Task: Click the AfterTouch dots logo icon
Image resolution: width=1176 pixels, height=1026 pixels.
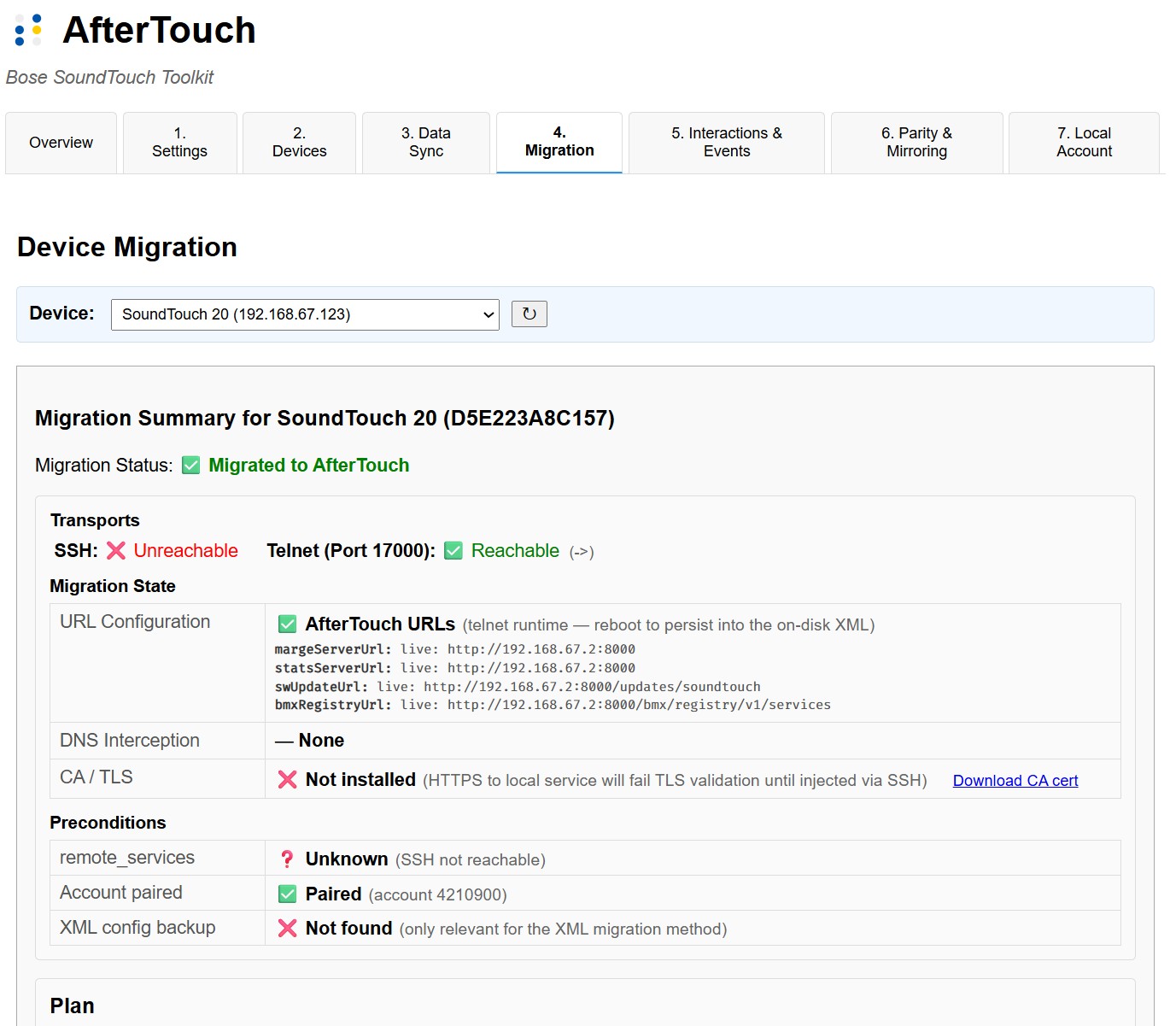Action: (28, 30)
